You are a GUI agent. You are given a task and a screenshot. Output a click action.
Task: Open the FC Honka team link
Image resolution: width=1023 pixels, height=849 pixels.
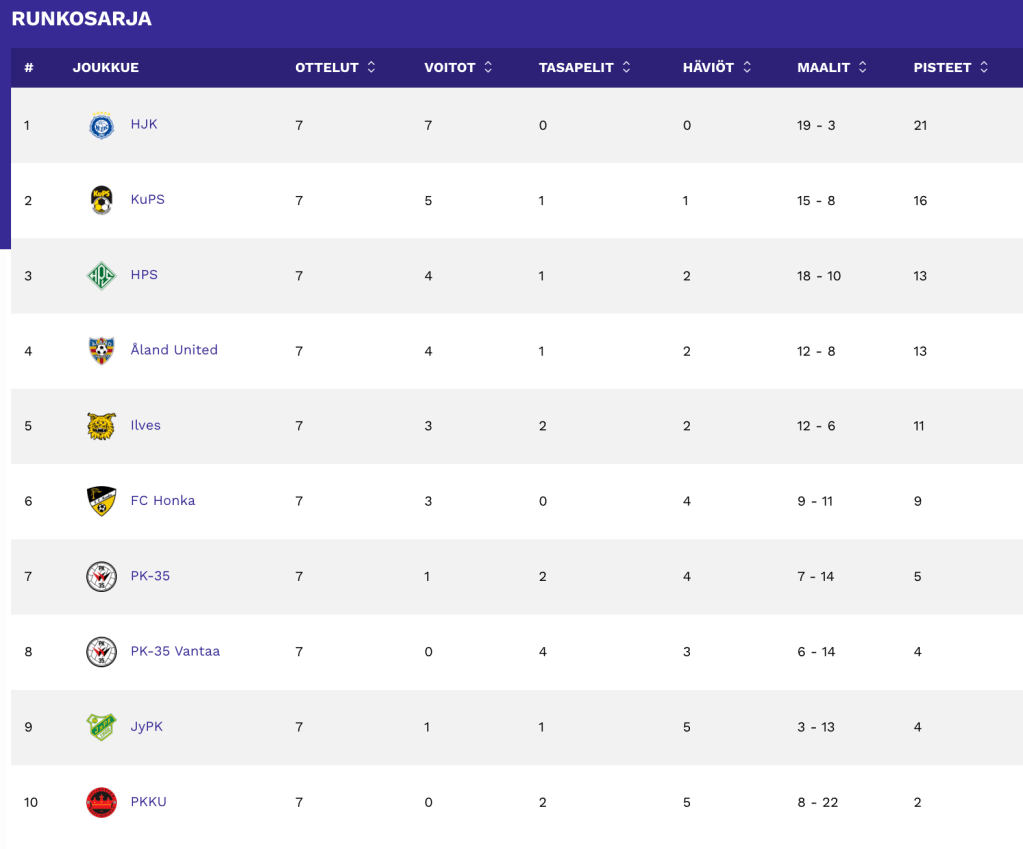click(163, 501)
